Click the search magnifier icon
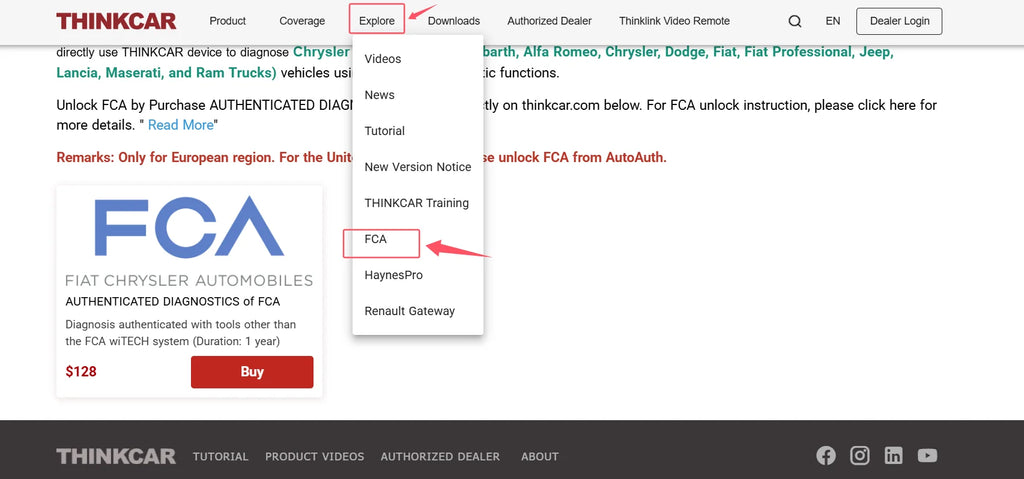The height and width of the screenshot is (479, 1024). pos(794,21)
